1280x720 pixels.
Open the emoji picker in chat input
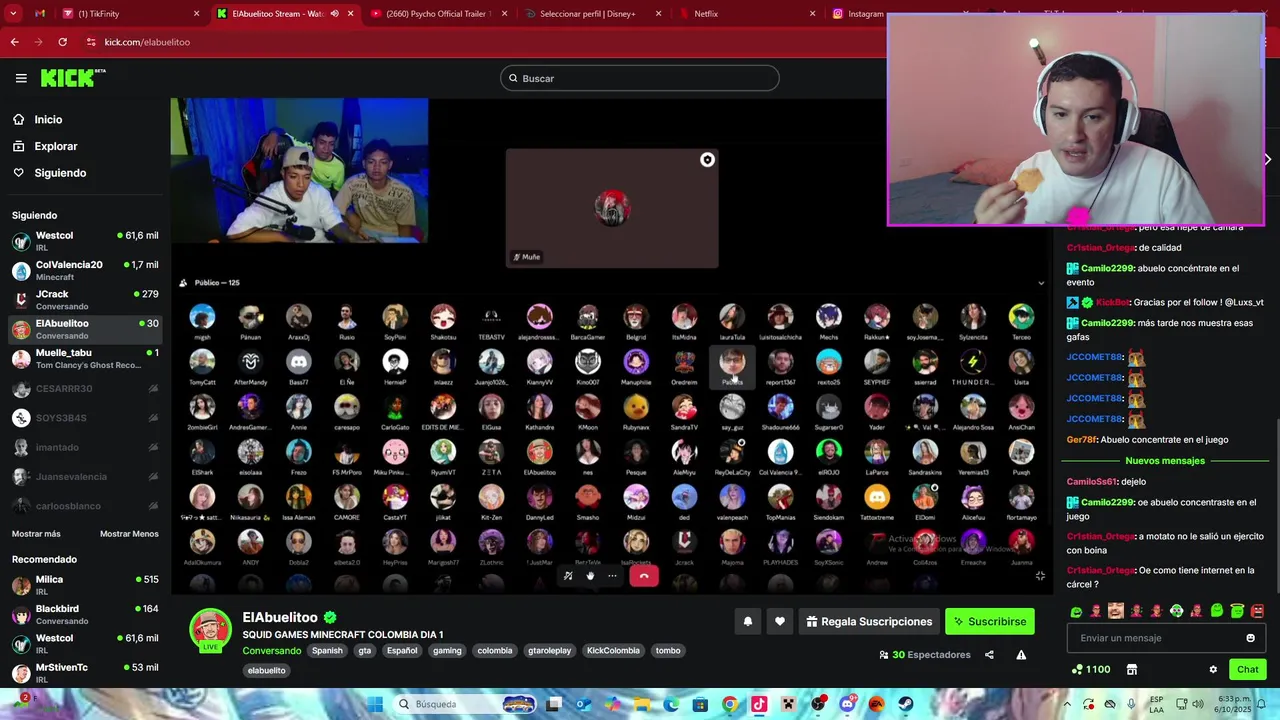click(1250, 638)
